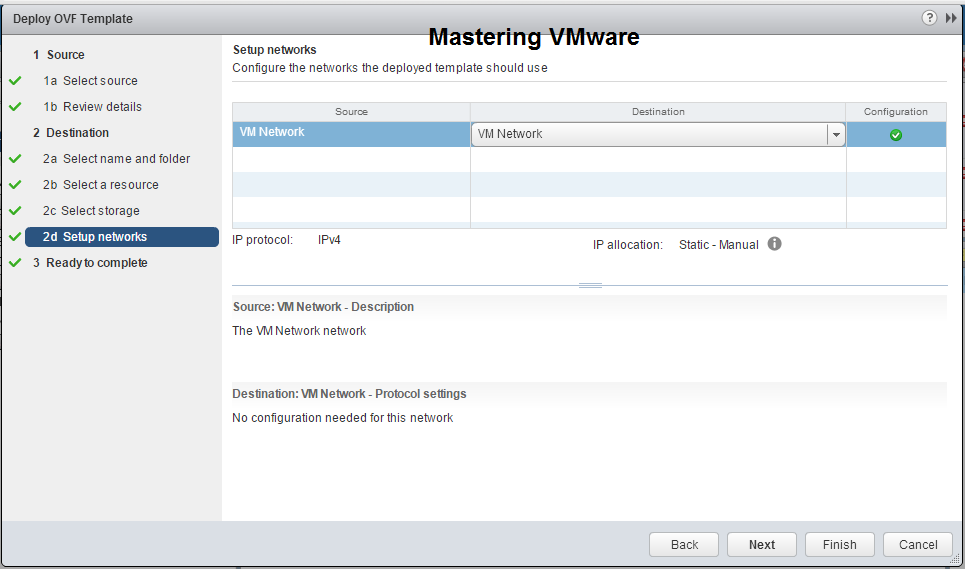Click 'The VM Network network' description text
Viewport: 965px width, 569px height.
(x=299, y=331)
